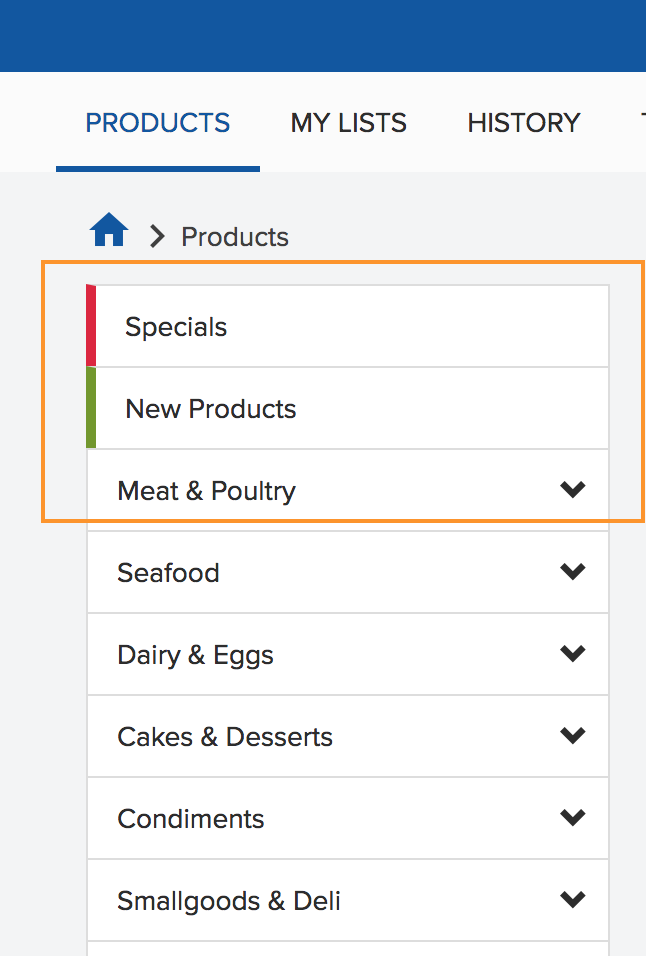Expand Dairy & Eggs using its chevron
The width and height of the screenshot is (646, 956).
[x=572, y=654]
